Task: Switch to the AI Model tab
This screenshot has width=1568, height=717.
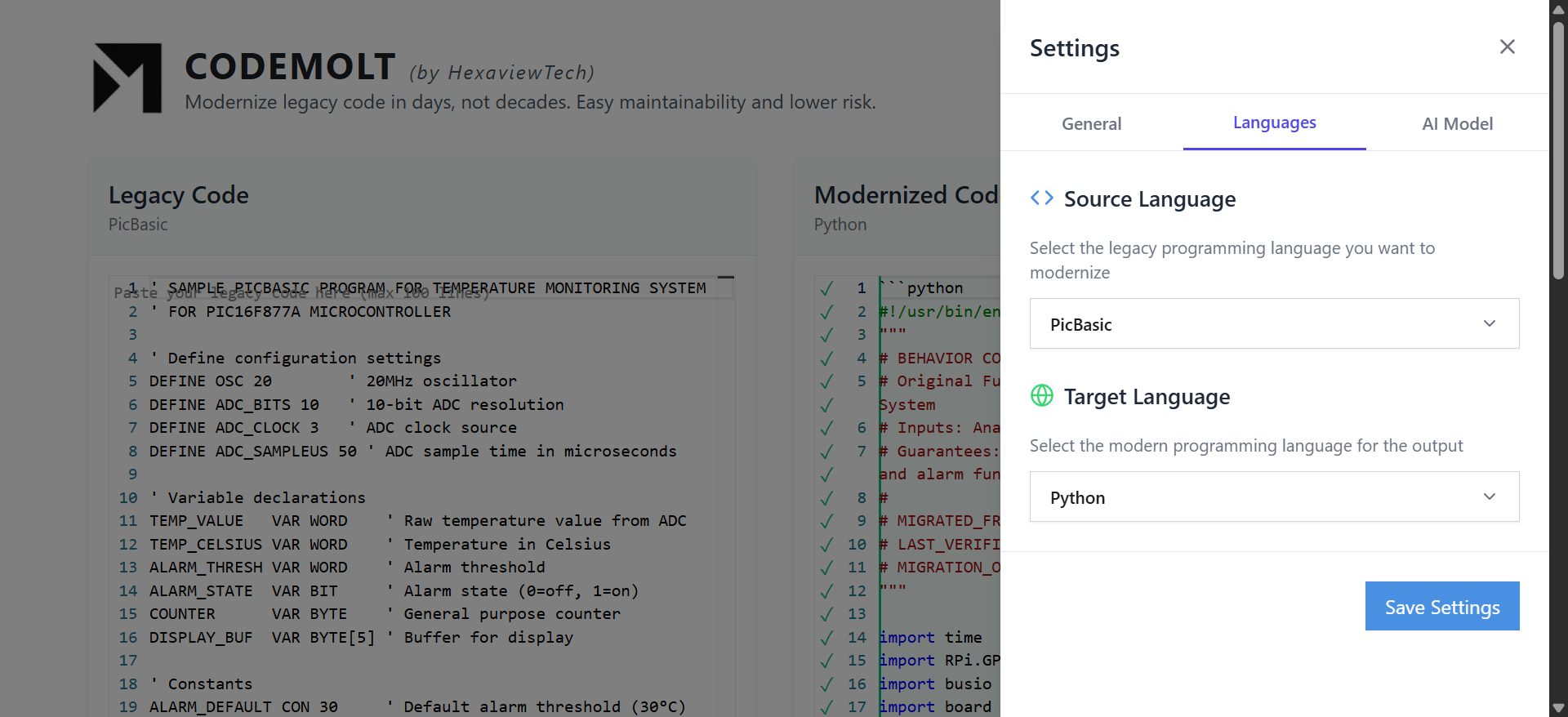Action: click(1457, 124)
